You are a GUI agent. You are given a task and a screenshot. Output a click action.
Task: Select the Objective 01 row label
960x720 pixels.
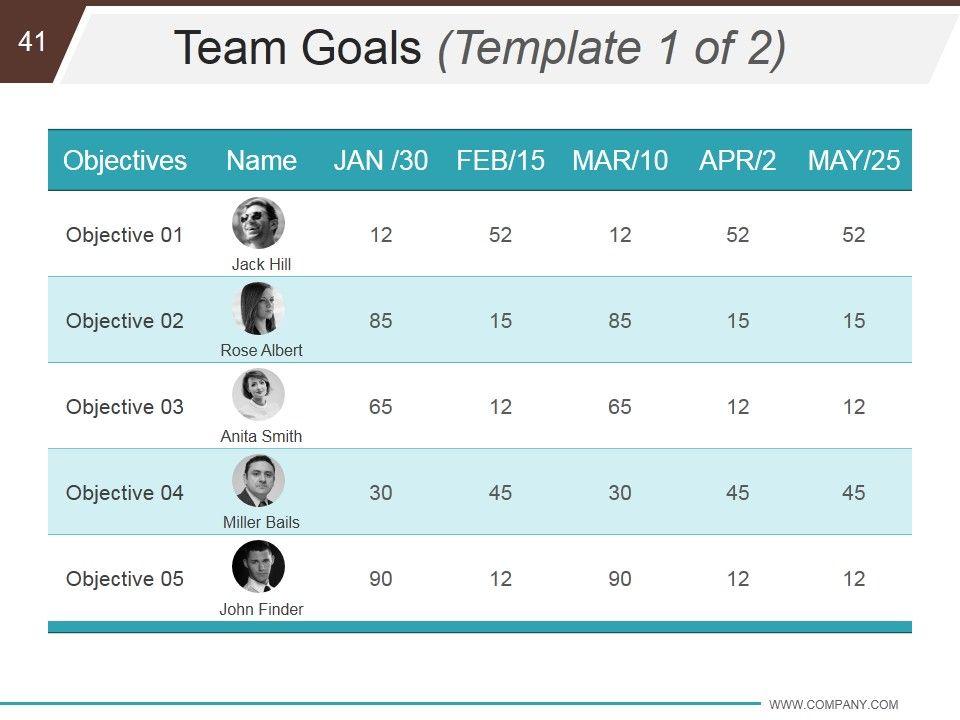pyautogui.click(x=125, y=235)
